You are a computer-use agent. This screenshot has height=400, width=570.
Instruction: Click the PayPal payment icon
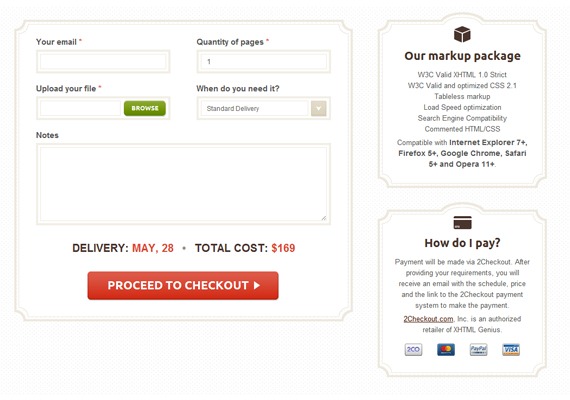(478, 349)
